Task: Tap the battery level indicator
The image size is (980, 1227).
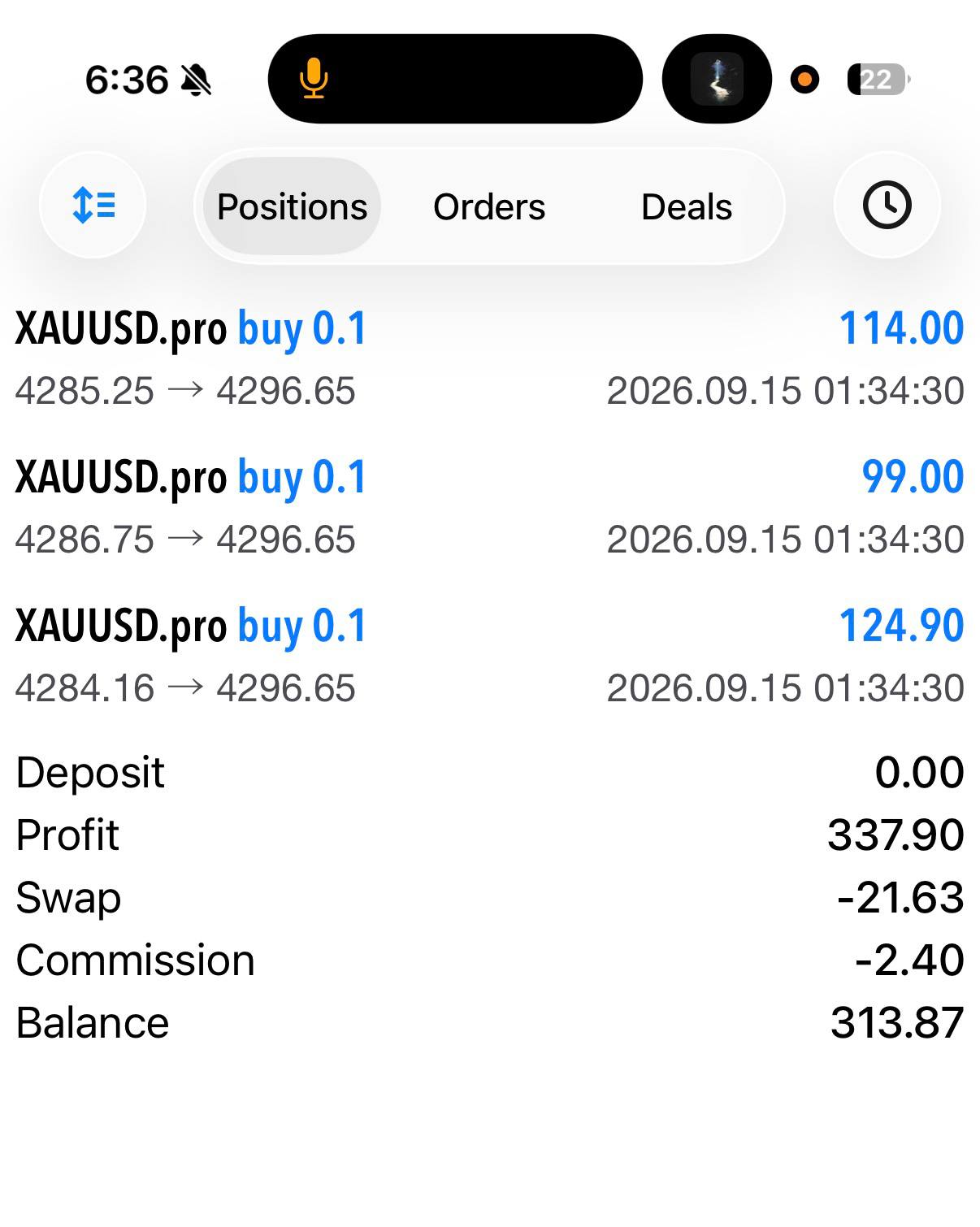Action: (878, 80)
